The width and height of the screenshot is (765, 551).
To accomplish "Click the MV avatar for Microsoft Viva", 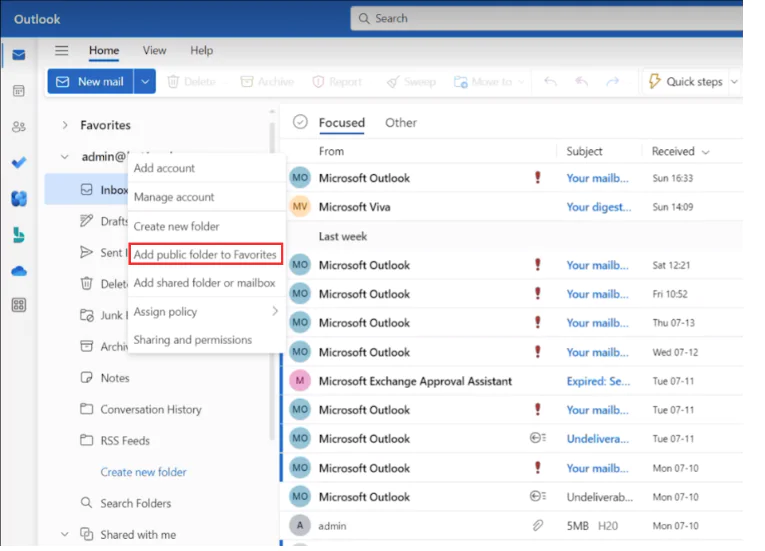I will (x=300, y=206).
